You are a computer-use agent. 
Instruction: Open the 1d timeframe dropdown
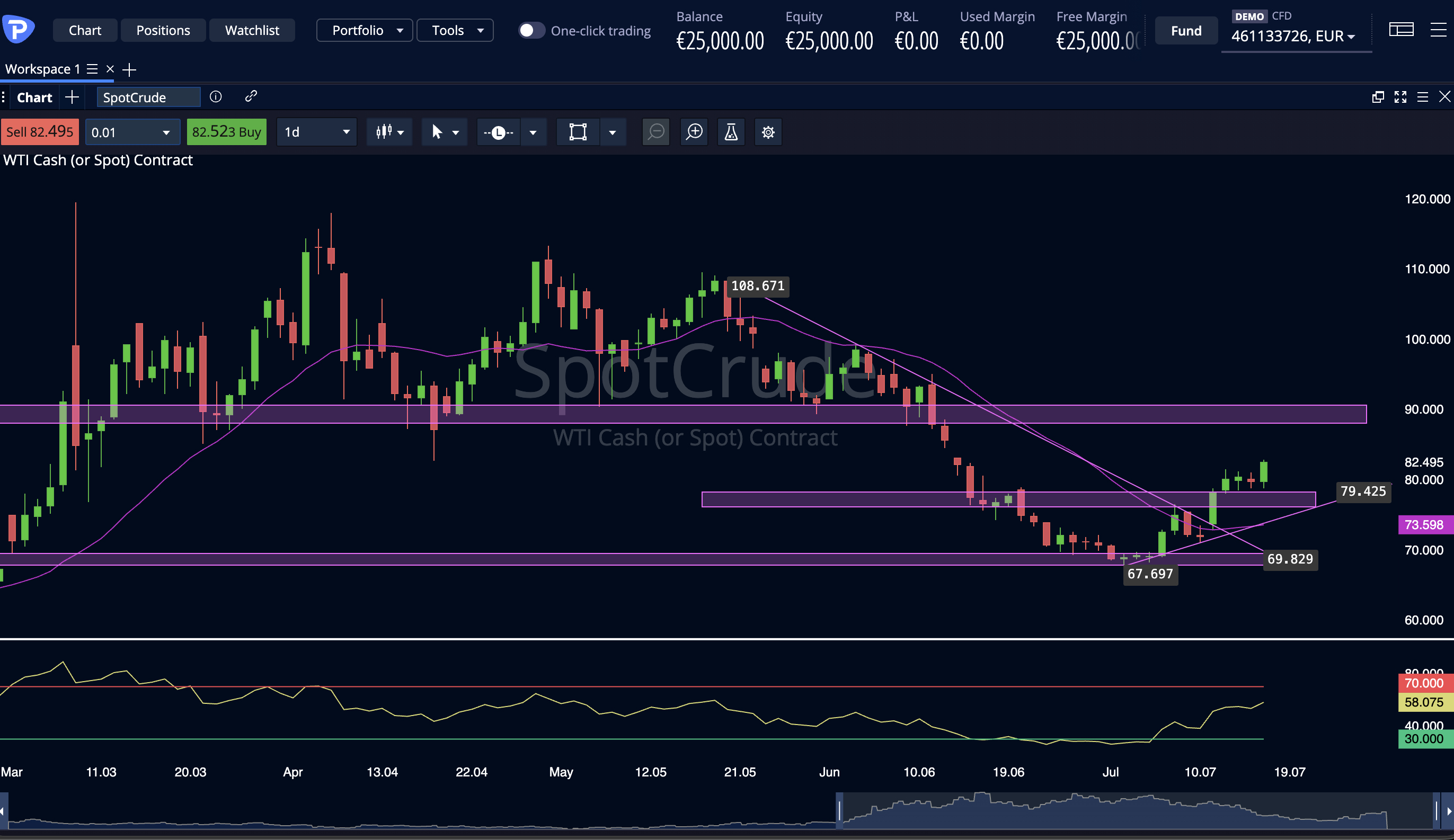point(317,132)
